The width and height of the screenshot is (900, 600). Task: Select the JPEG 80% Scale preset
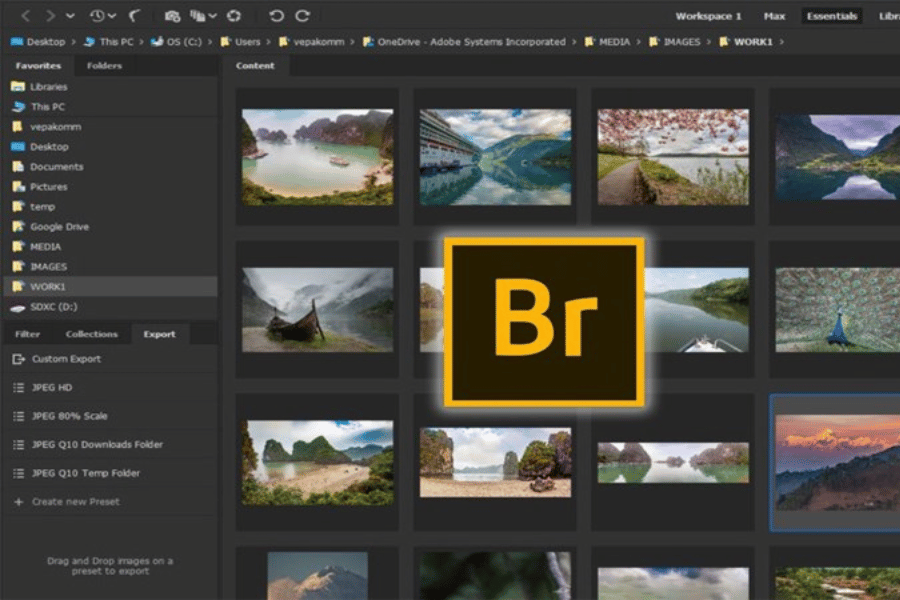(69, 416)
